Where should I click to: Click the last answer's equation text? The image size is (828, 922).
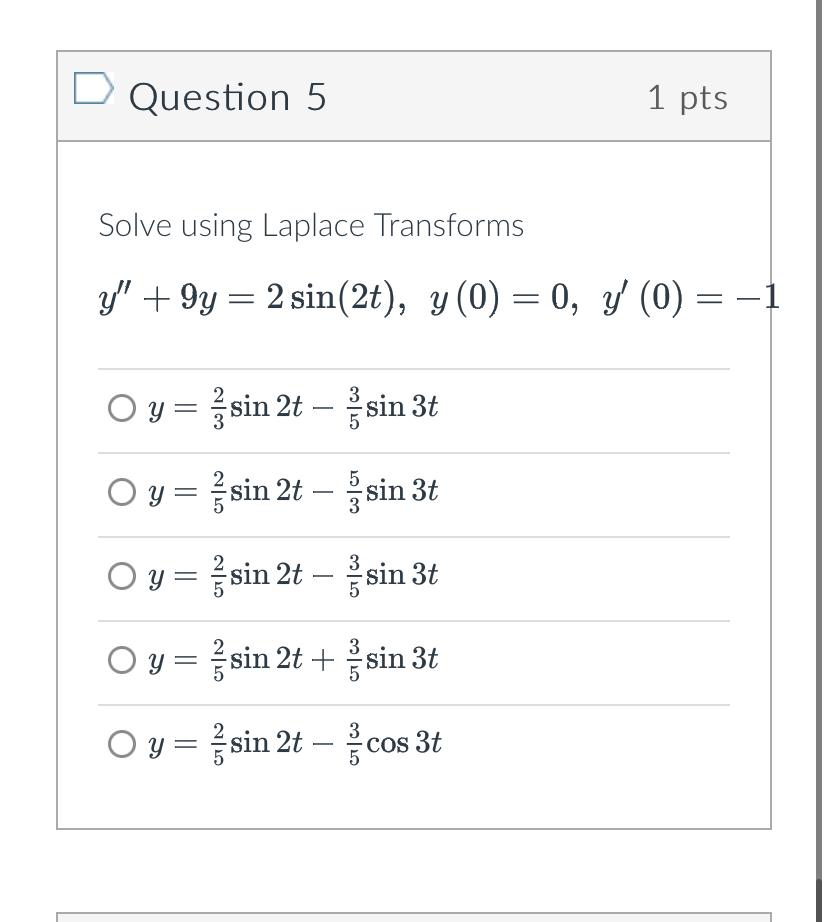coord(294,743)
